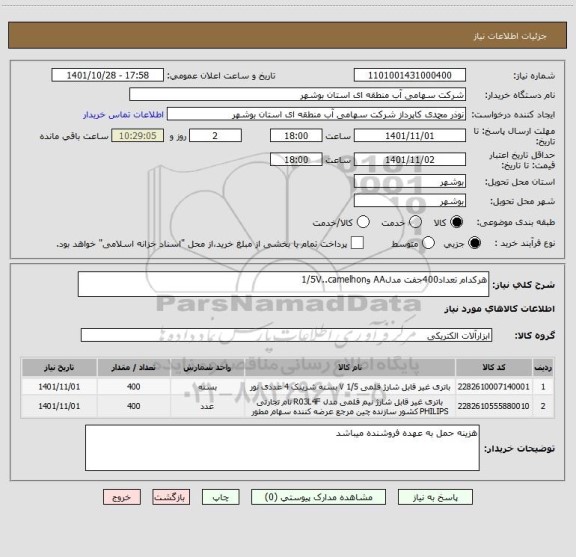Click the بازگشت back button
This screenshot has height=557, width=576.
point(171,497)
